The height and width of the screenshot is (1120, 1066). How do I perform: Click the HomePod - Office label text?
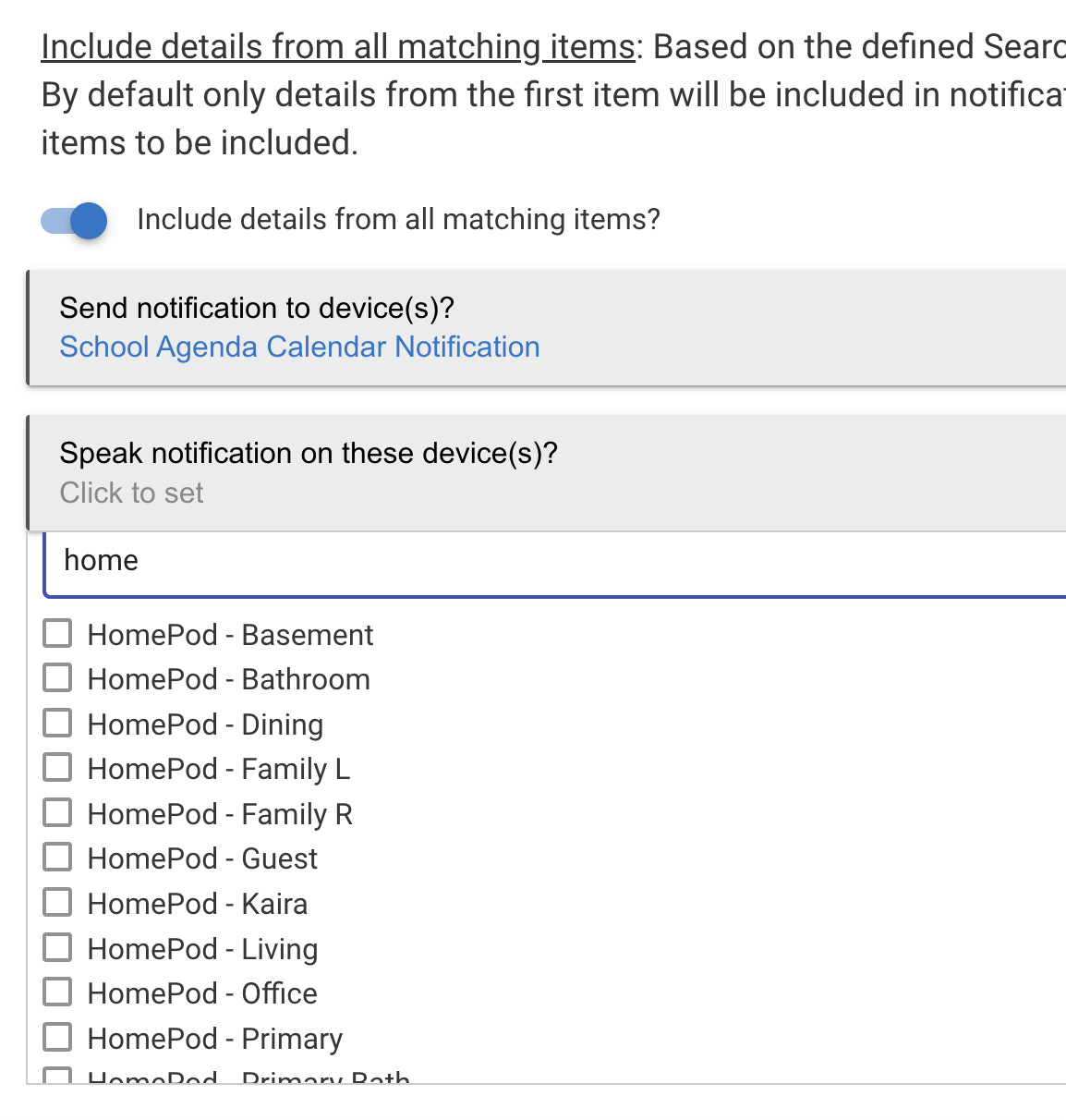[202, 993]
